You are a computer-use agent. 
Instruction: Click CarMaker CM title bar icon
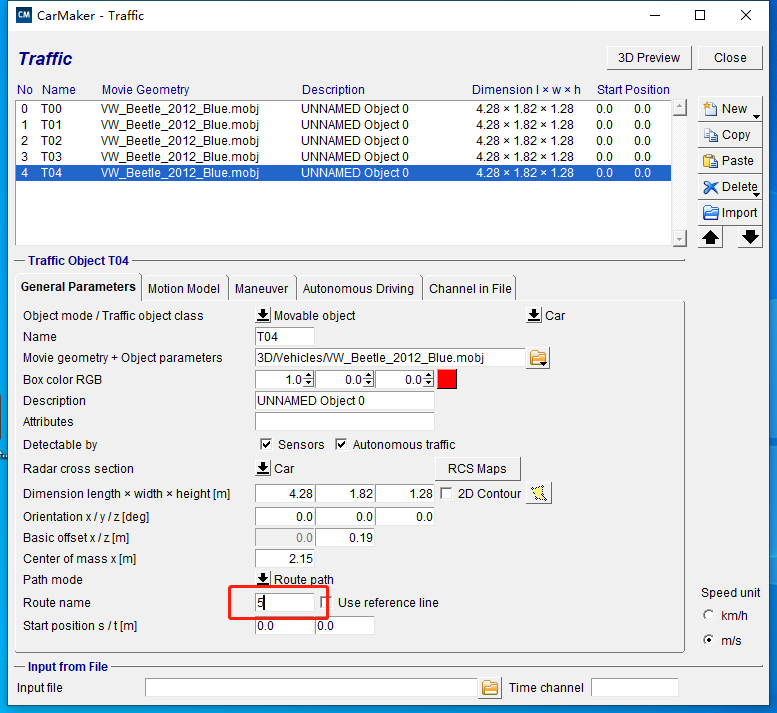[x=24, y=15]
